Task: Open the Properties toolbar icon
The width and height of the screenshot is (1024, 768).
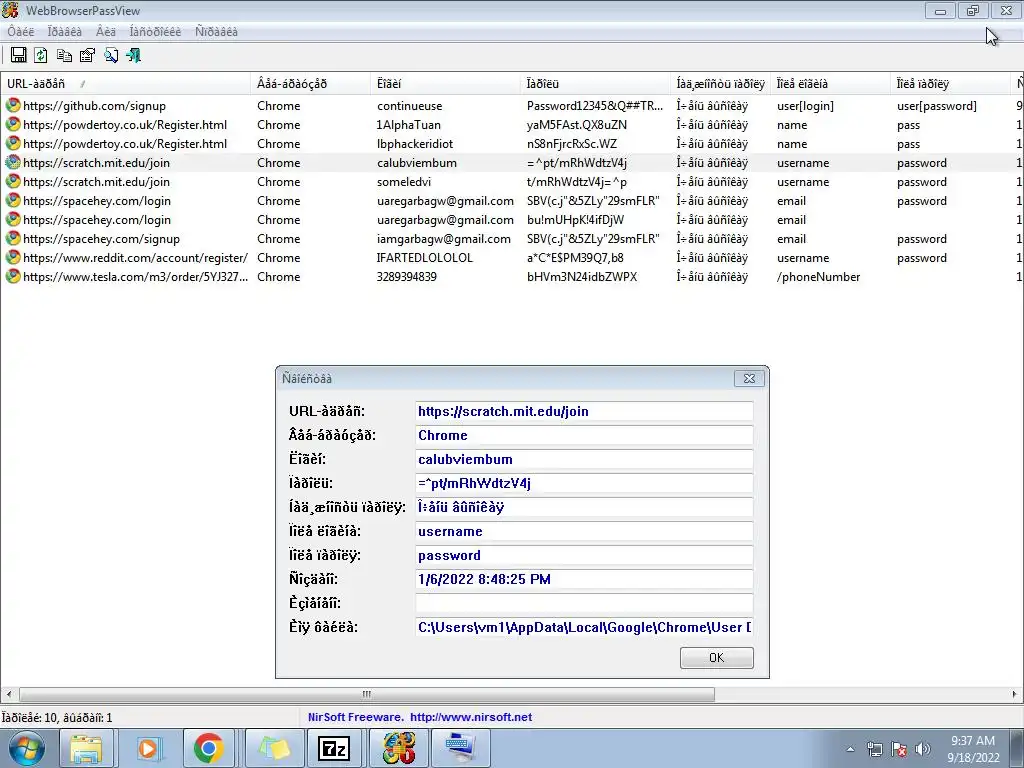Action: pos(88,56)
